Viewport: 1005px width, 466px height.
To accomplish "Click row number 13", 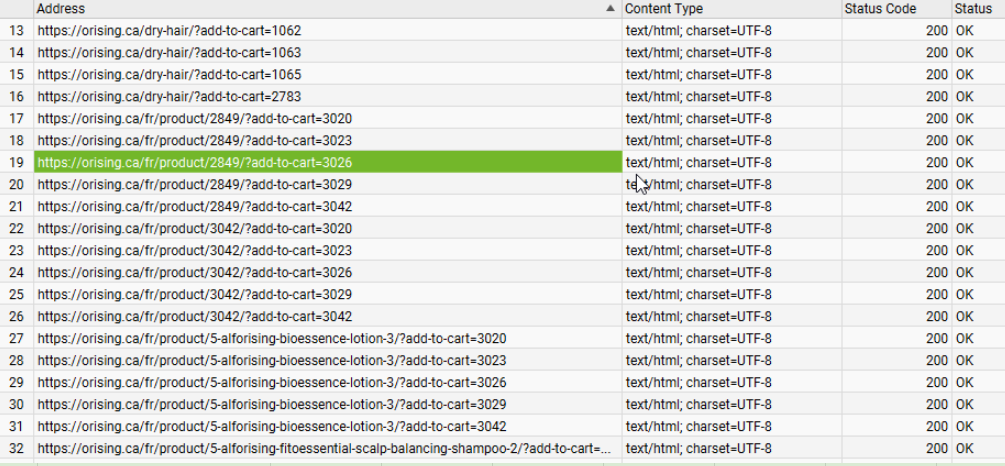I will (17, 31).
